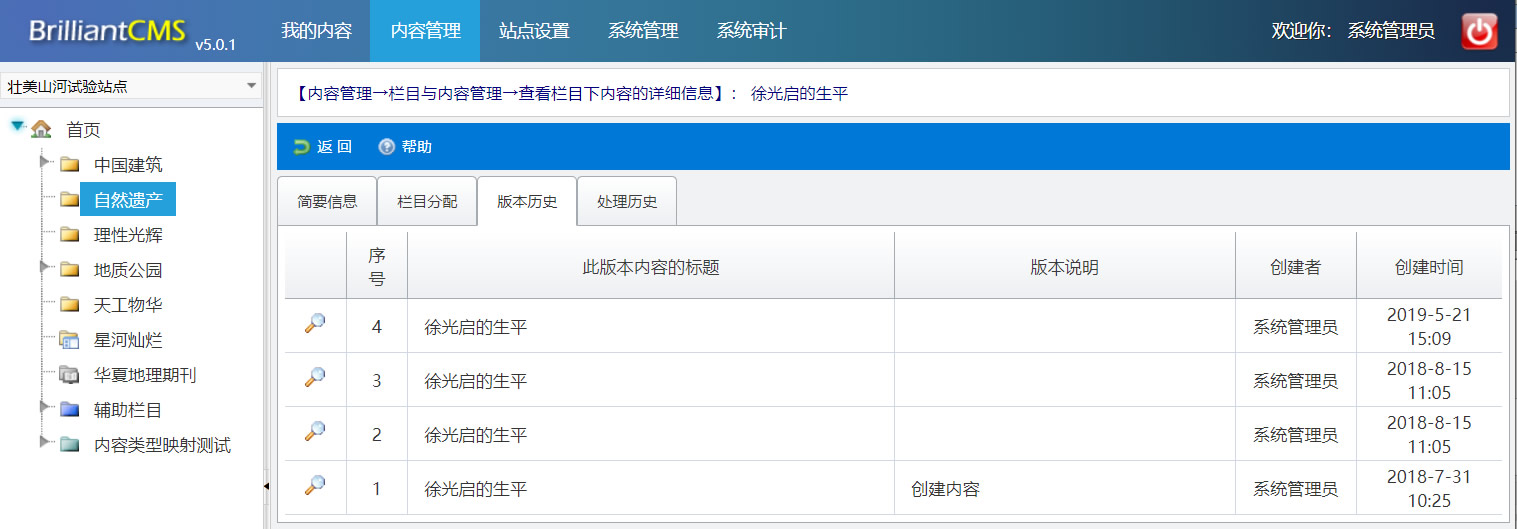This screenshot has width=1517, height=529.
Task: Open version 1 details with magnifier icon
Action: click(315, 487)
